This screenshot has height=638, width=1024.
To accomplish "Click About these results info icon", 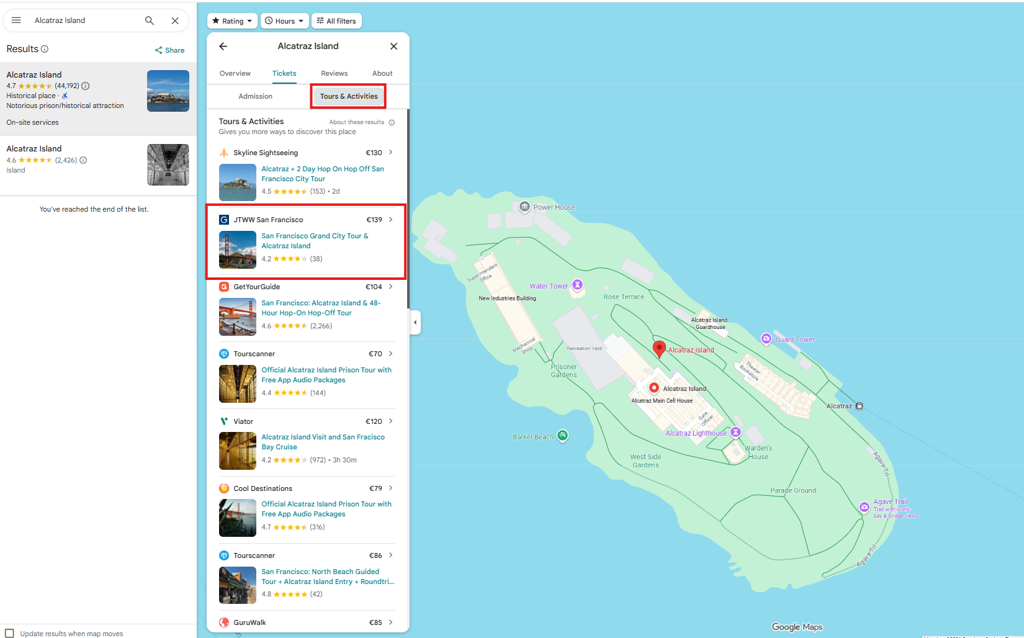I will [392, 122].
